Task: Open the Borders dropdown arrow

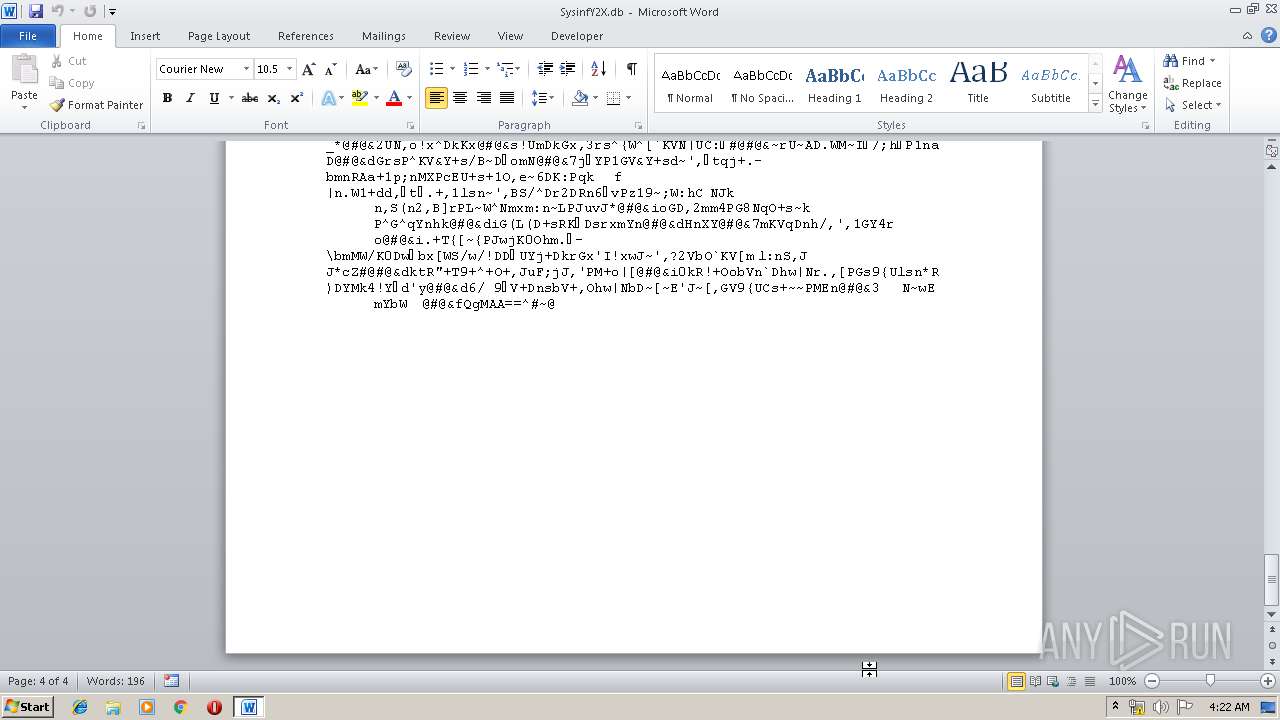Action: pyautogui.click(x=627, y=98)
